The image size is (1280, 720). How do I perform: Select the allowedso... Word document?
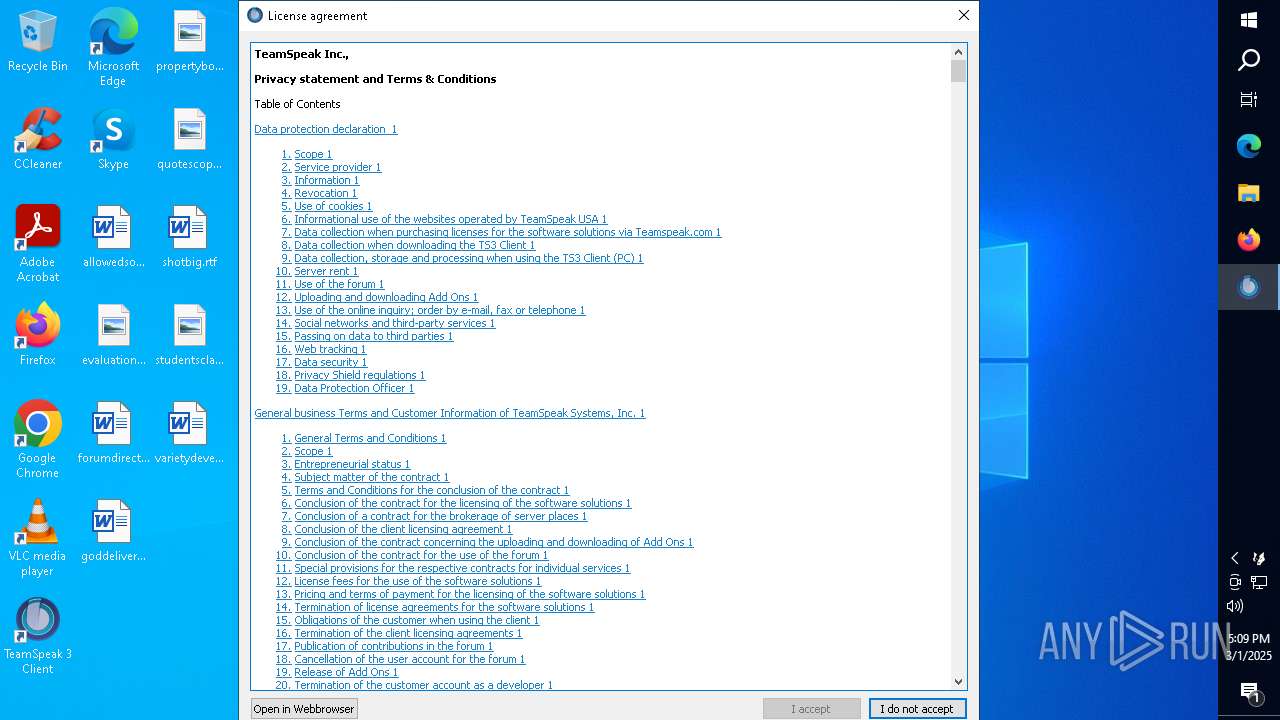point(113,238)
